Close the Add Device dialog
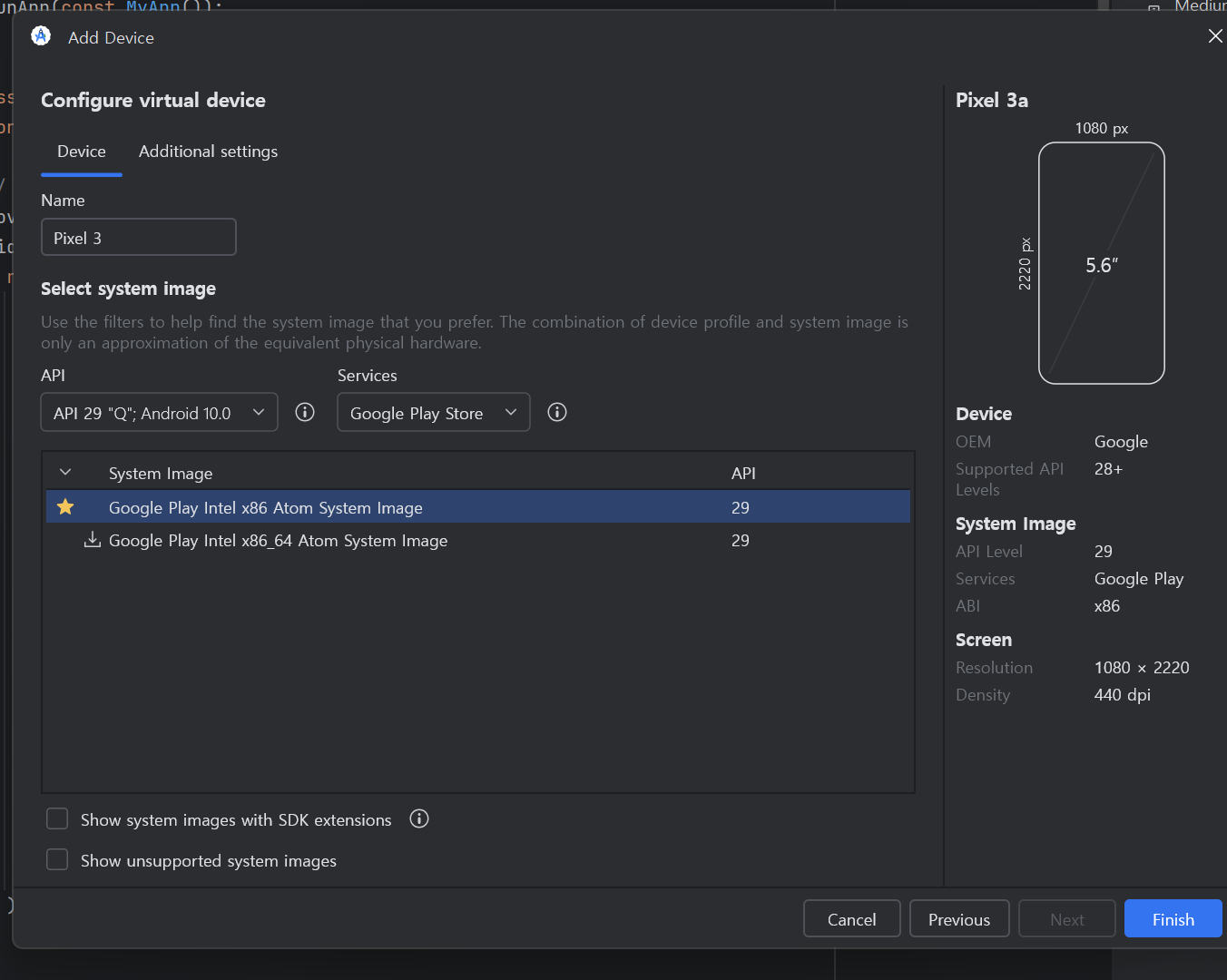Image resolution: width=1227 pixels, height=980 pixels. point(1215,36)
